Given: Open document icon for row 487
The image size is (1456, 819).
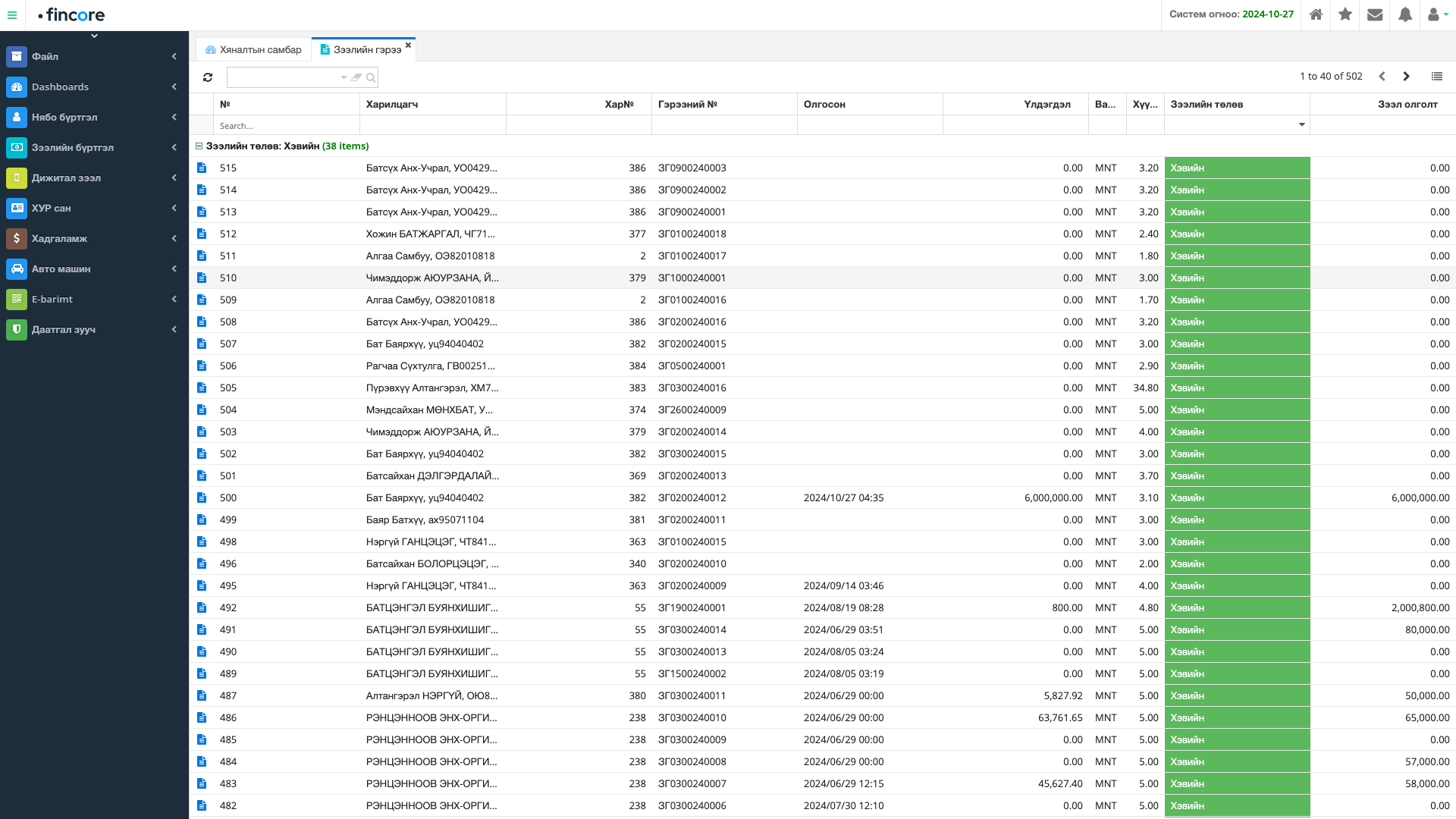Looking at the screenshot, I should [202, 695].
